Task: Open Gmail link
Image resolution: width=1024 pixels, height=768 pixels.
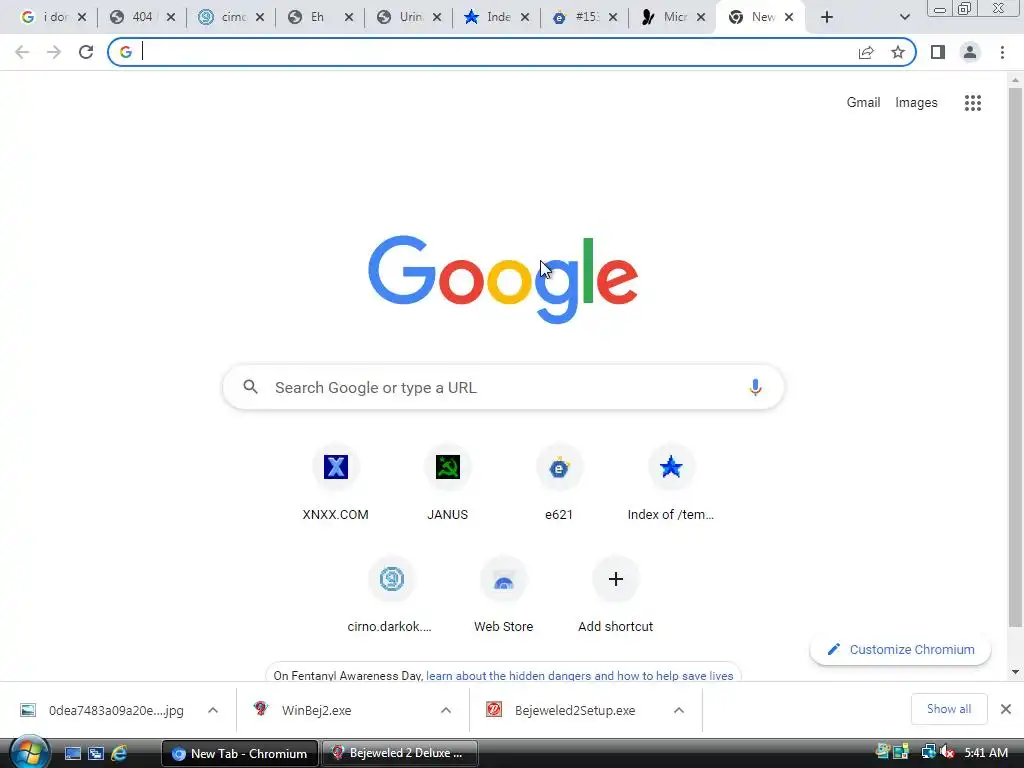Action: [863, 103]
